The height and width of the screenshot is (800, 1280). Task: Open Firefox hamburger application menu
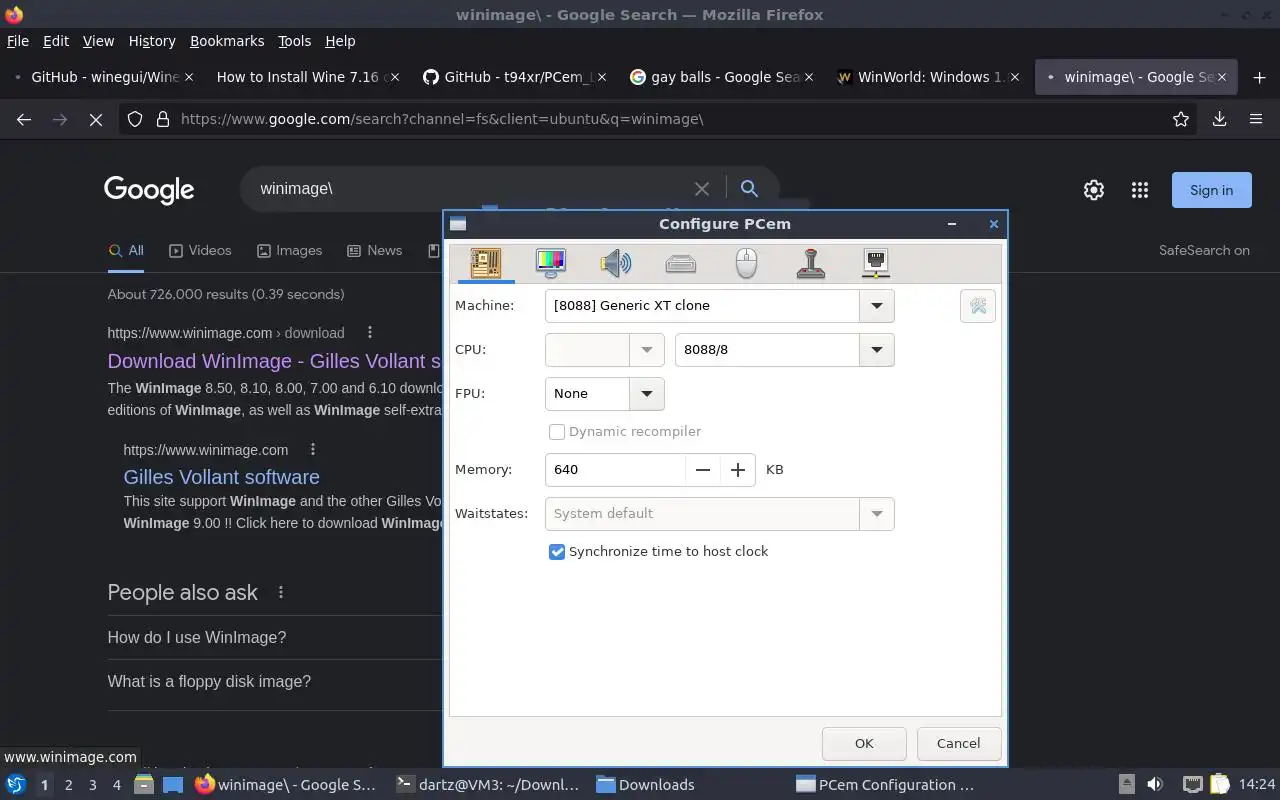[x=1256, y=119]
